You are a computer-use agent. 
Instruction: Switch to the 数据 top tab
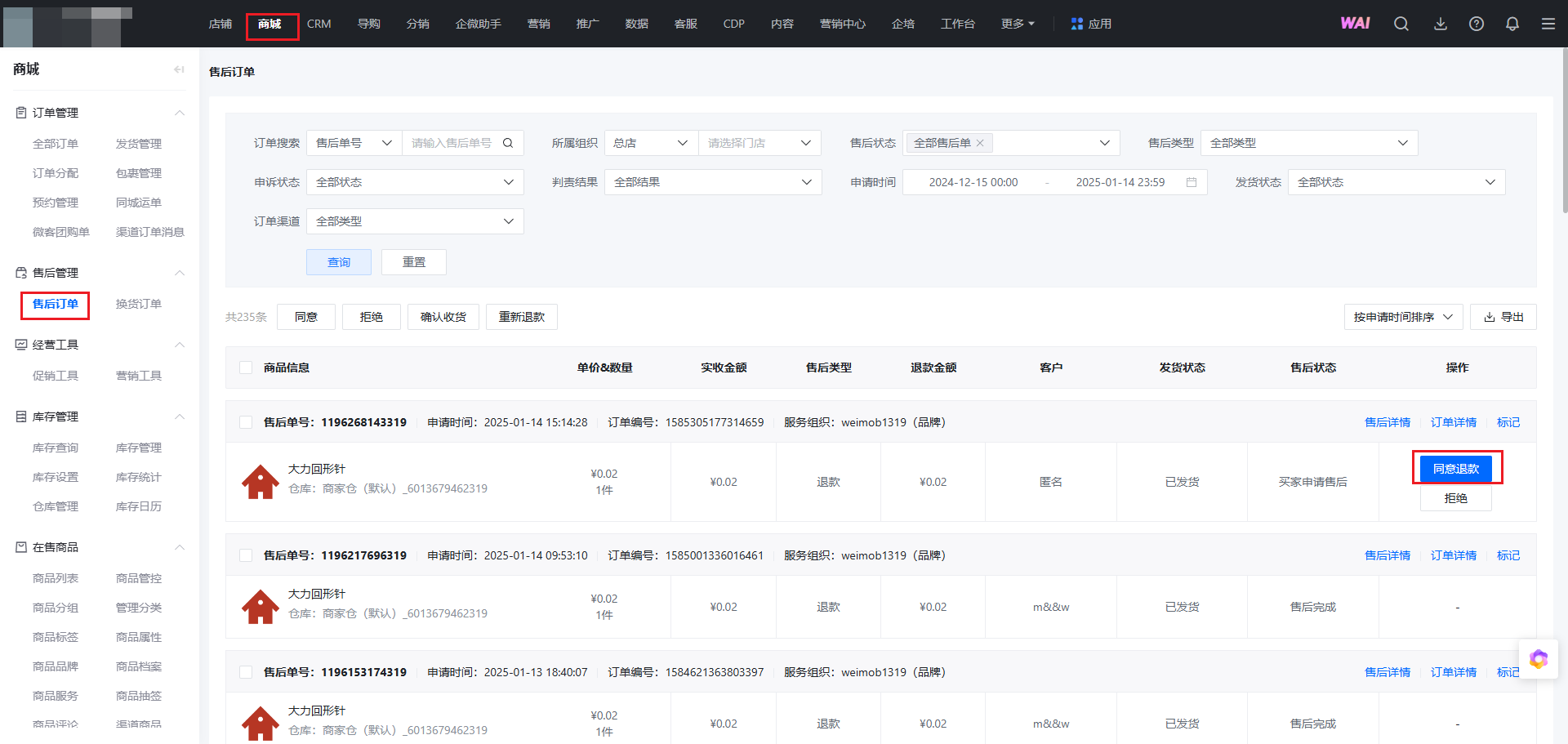[x=637, y=24]
